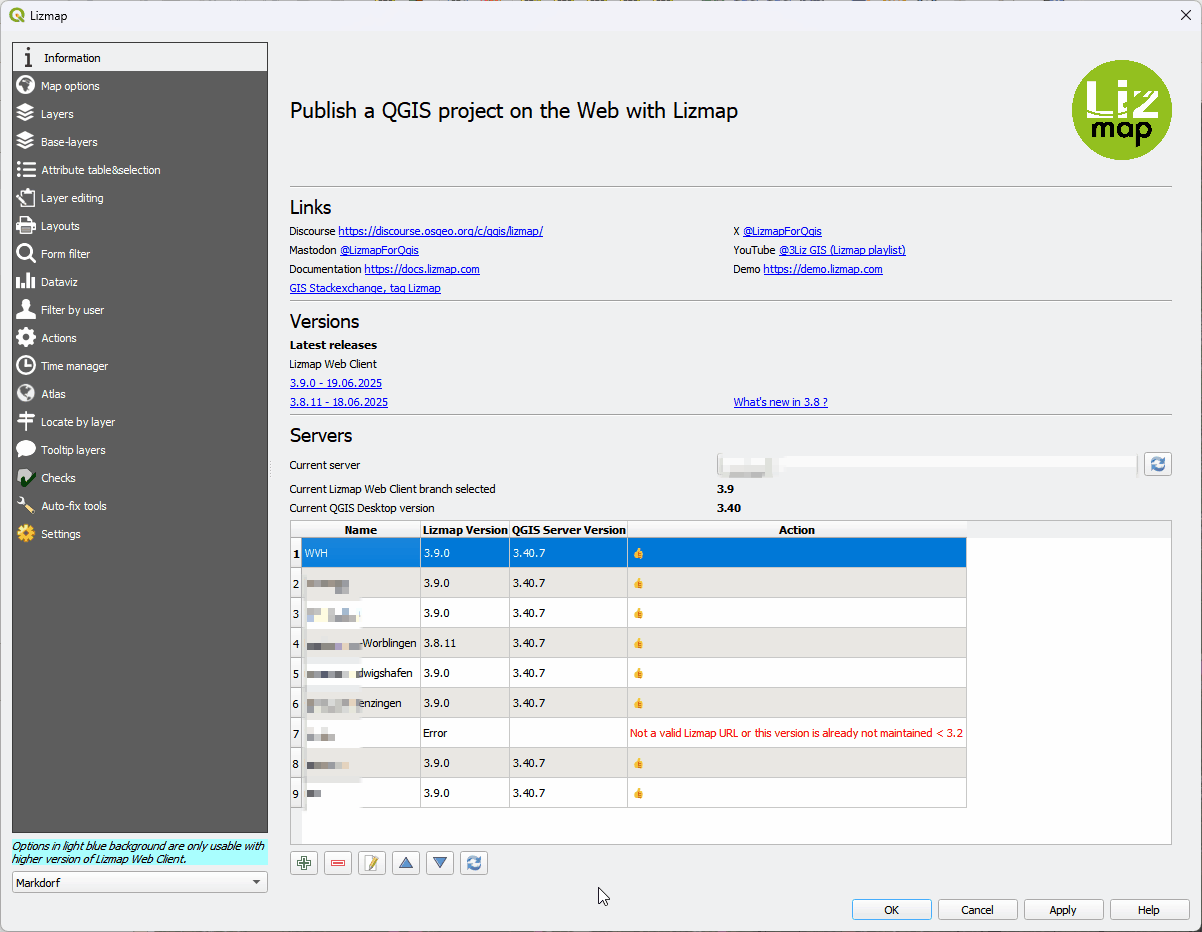
Task: Visit the Demo demo.lizmap.com link
Action: (823, 269)
